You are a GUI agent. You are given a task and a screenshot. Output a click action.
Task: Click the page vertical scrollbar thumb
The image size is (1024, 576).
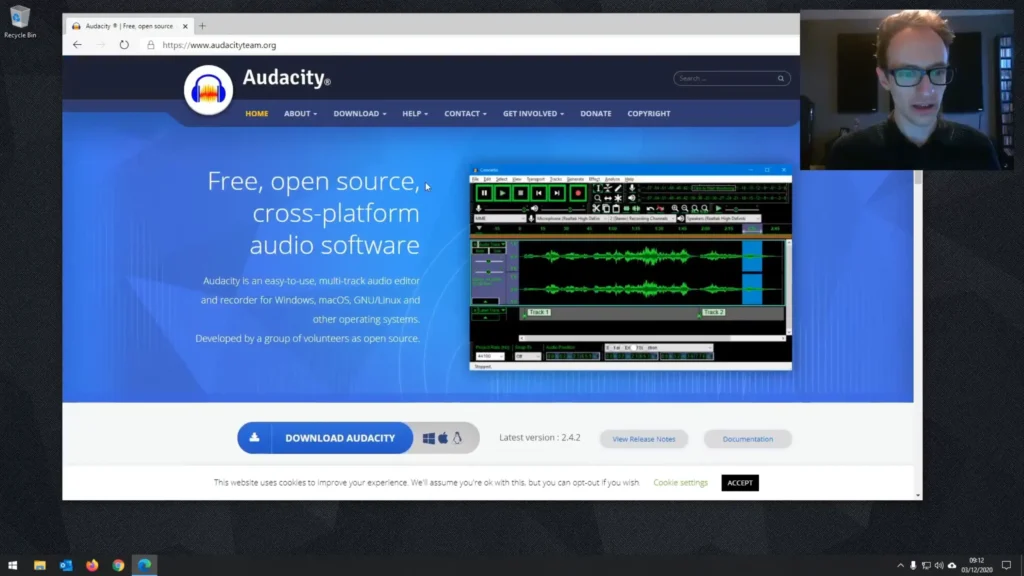918,178
